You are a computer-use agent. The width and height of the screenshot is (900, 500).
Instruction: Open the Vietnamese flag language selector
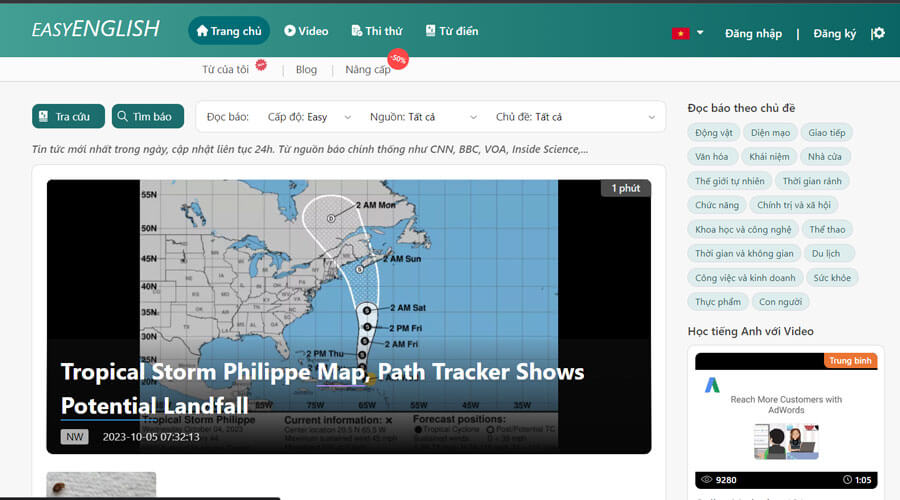pos(687,33)
